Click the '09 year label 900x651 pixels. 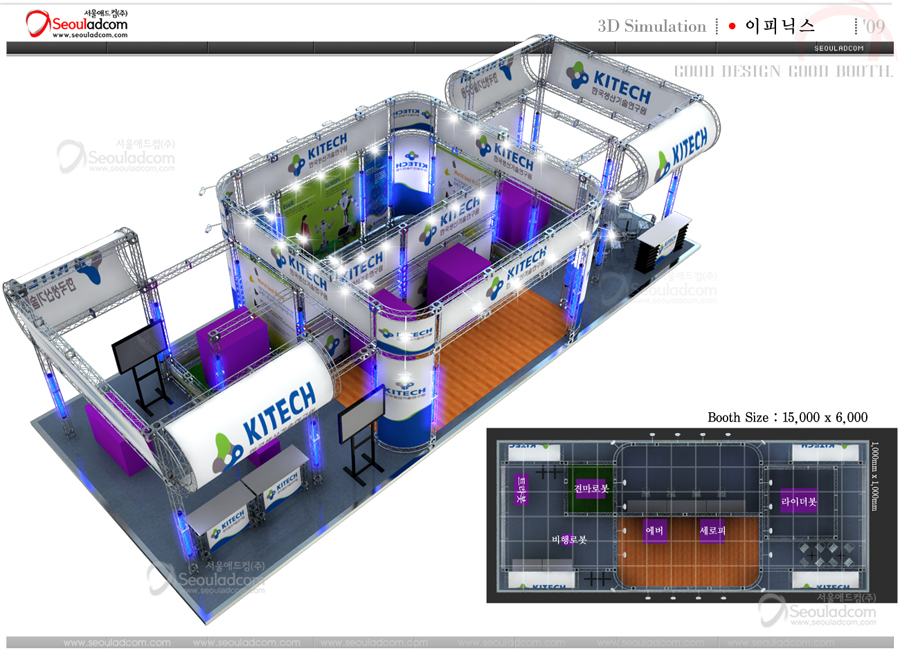click(x=874, y=26)
